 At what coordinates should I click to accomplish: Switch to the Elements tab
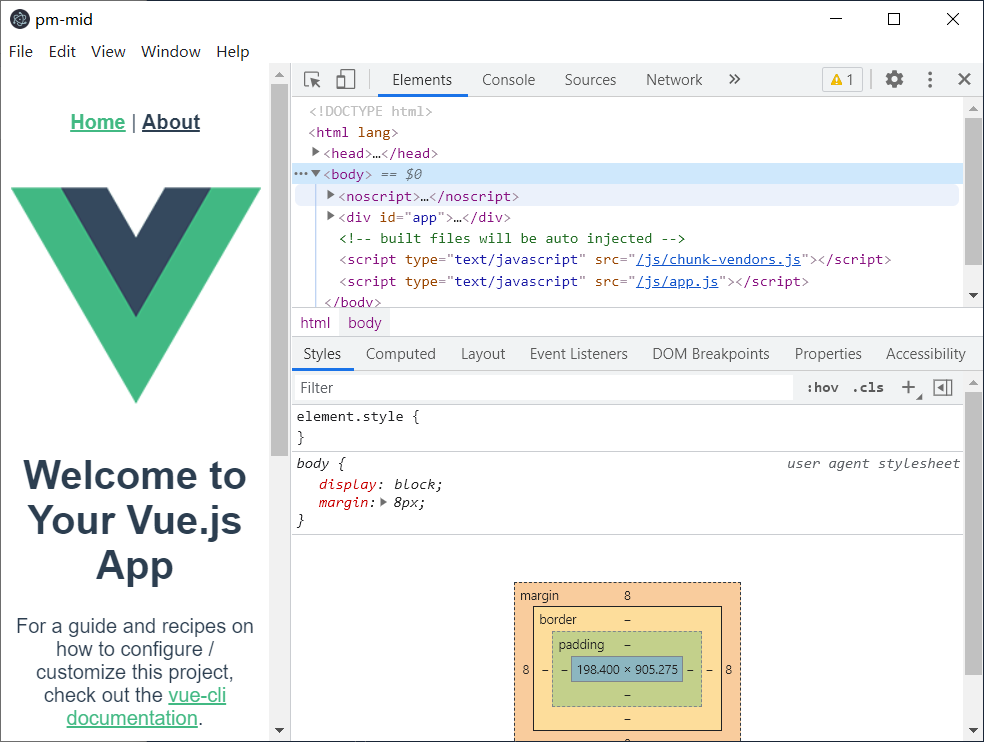click(x=422, y=80)
